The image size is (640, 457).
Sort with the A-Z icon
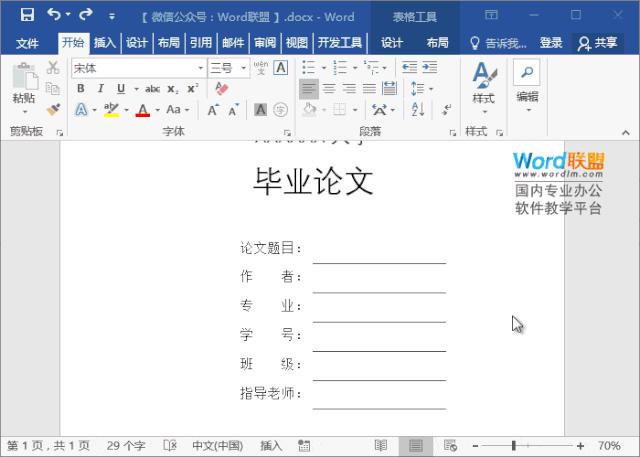418,110
